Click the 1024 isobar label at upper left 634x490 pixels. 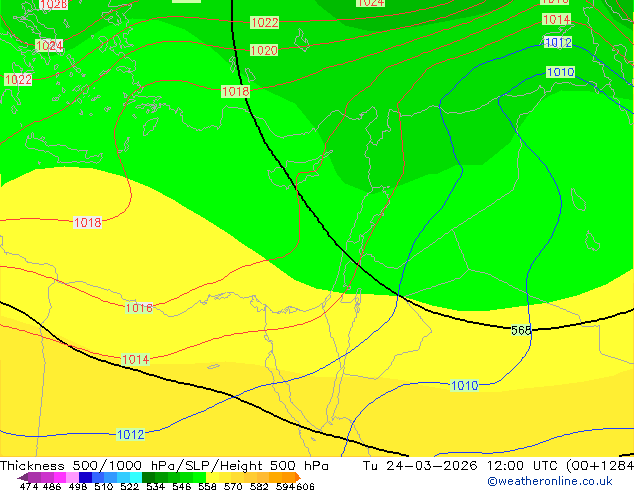tap(49, 45)
